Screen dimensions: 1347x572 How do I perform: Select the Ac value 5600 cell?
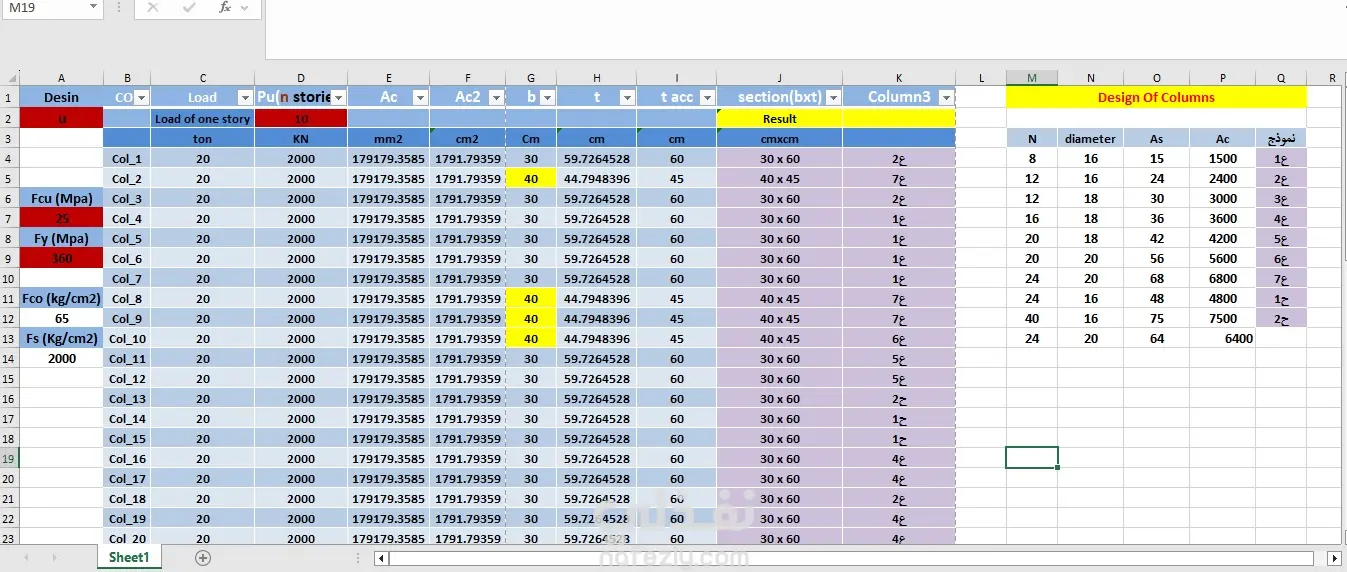[x=1222, y=258]
